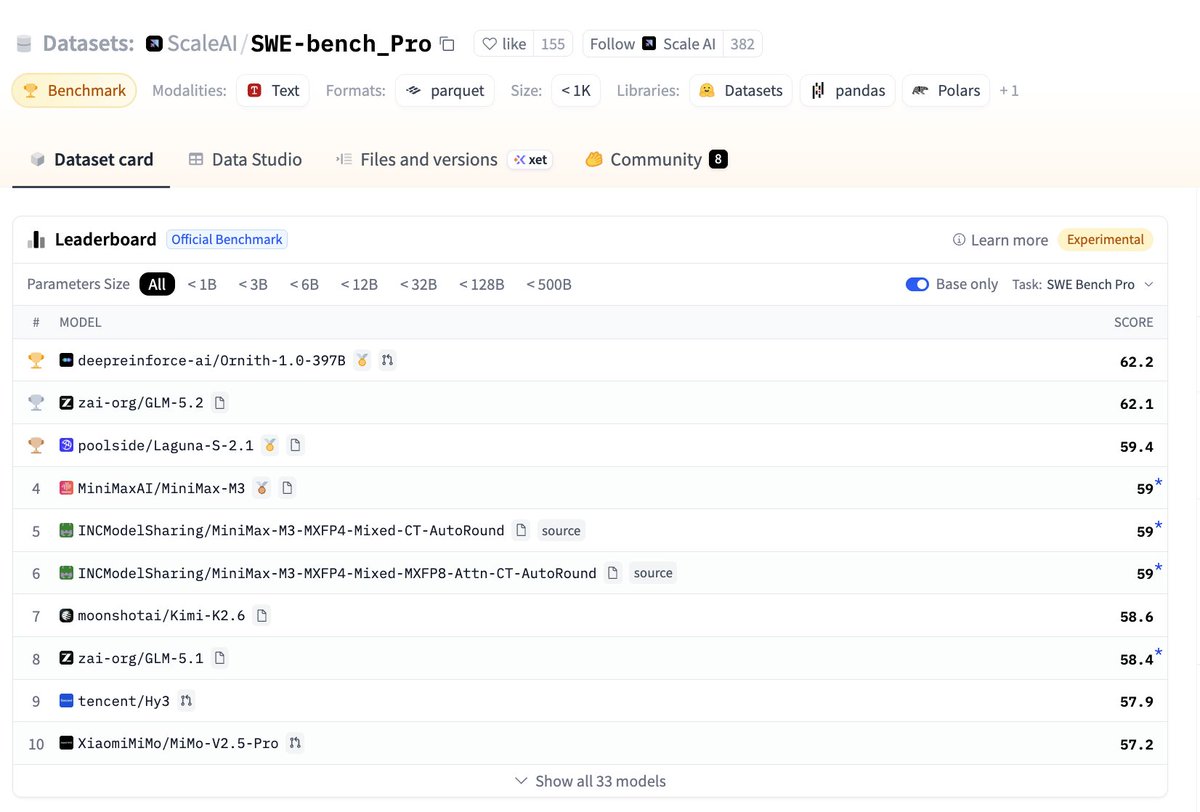
Task: Click the Experimental badge
Action: click(x=1105, y=240)
